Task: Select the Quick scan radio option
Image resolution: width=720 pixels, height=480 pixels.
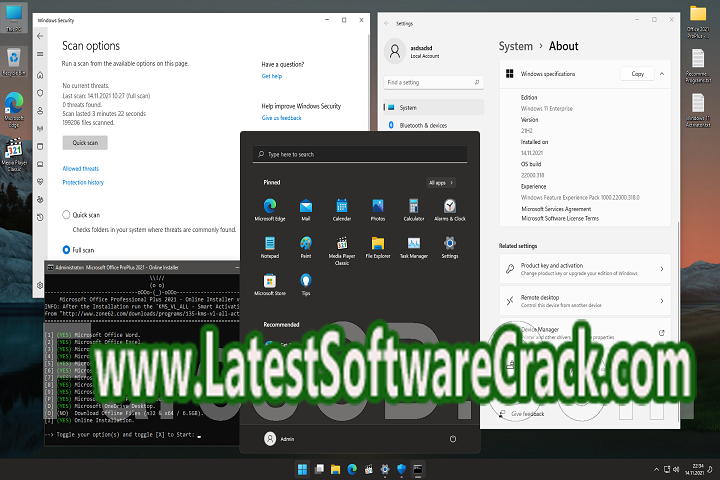Action: [67, 215]
